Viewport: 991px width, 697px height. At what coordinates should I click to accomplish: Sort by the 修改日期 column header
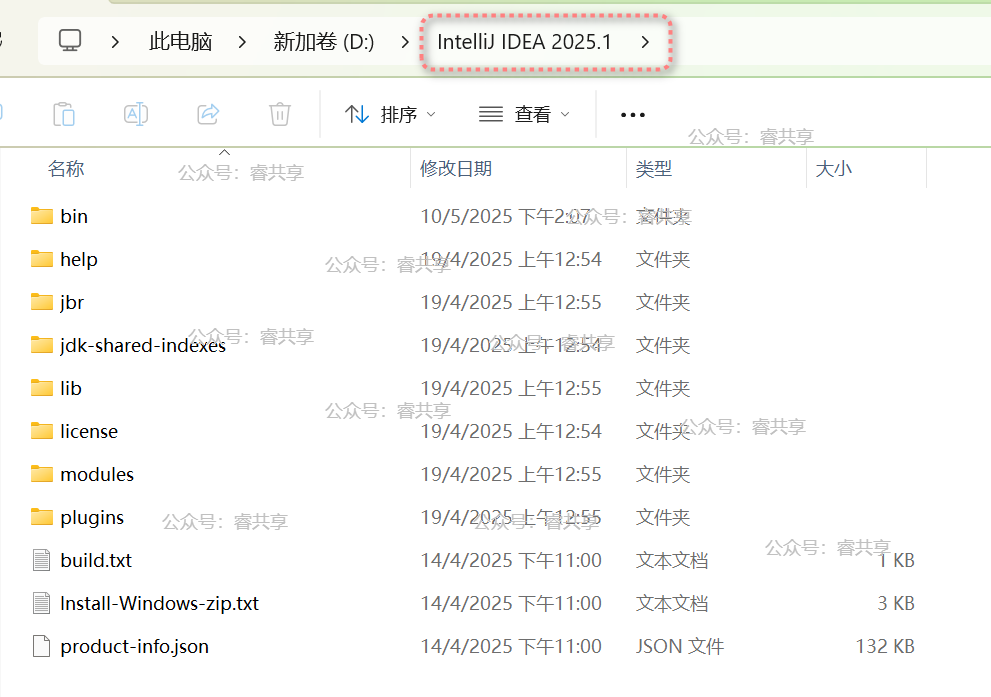pyautogui.click(x=456, y=169)
